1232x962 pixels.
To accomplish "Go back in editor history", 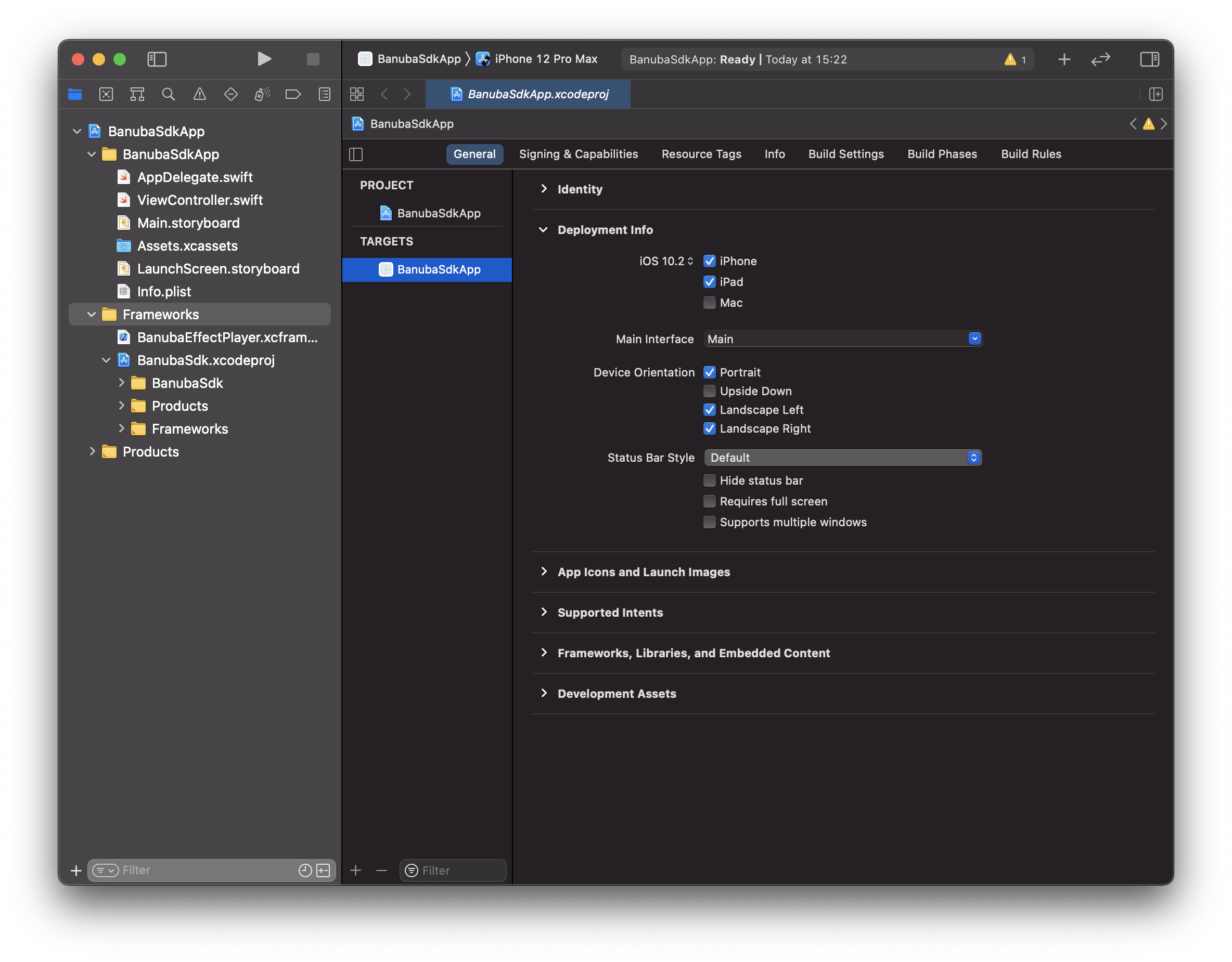I will 384,94.
